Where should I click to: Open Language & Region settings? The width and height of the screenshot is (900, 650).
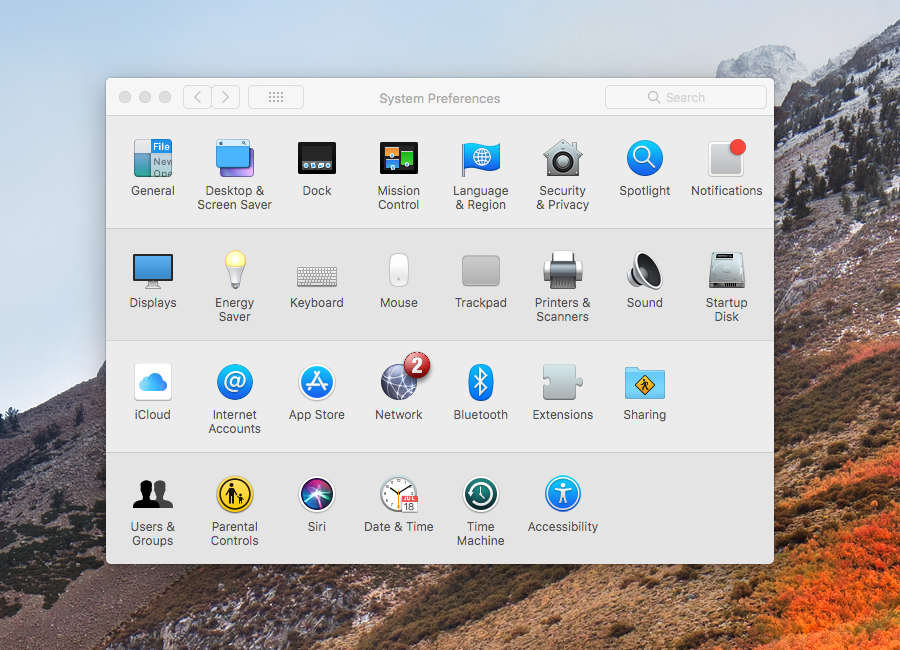(x=481, y=158)
